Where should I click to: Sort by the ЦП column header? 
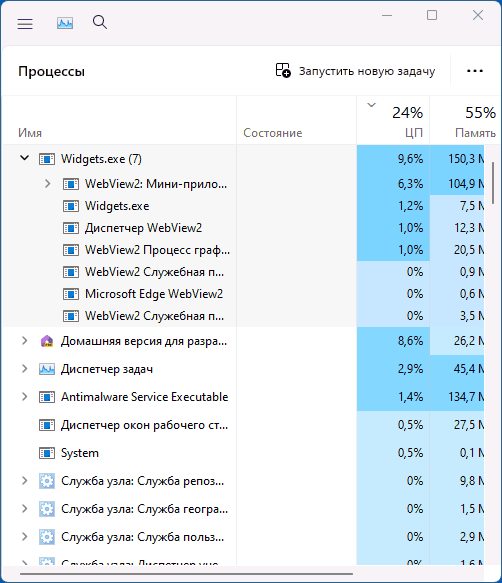(393, 120)
